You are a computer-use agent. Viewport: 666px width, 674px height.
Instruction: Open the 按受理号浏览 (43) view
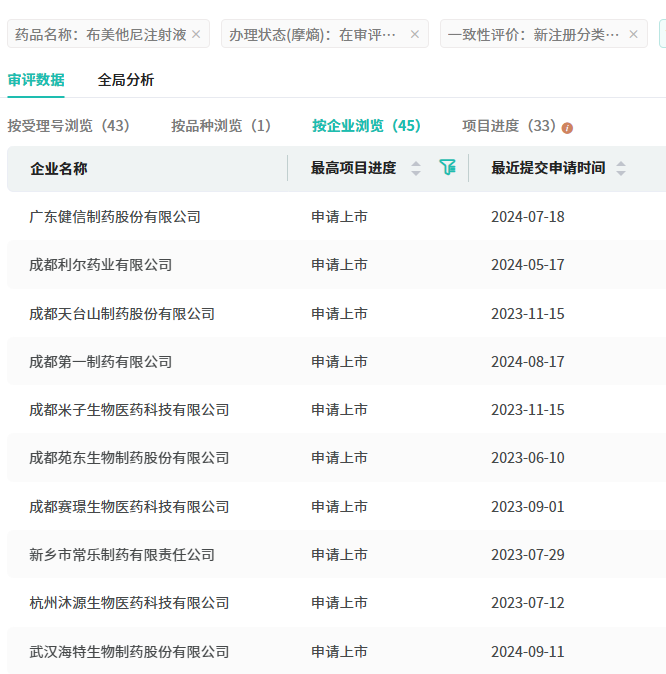[x=69, y=126]
